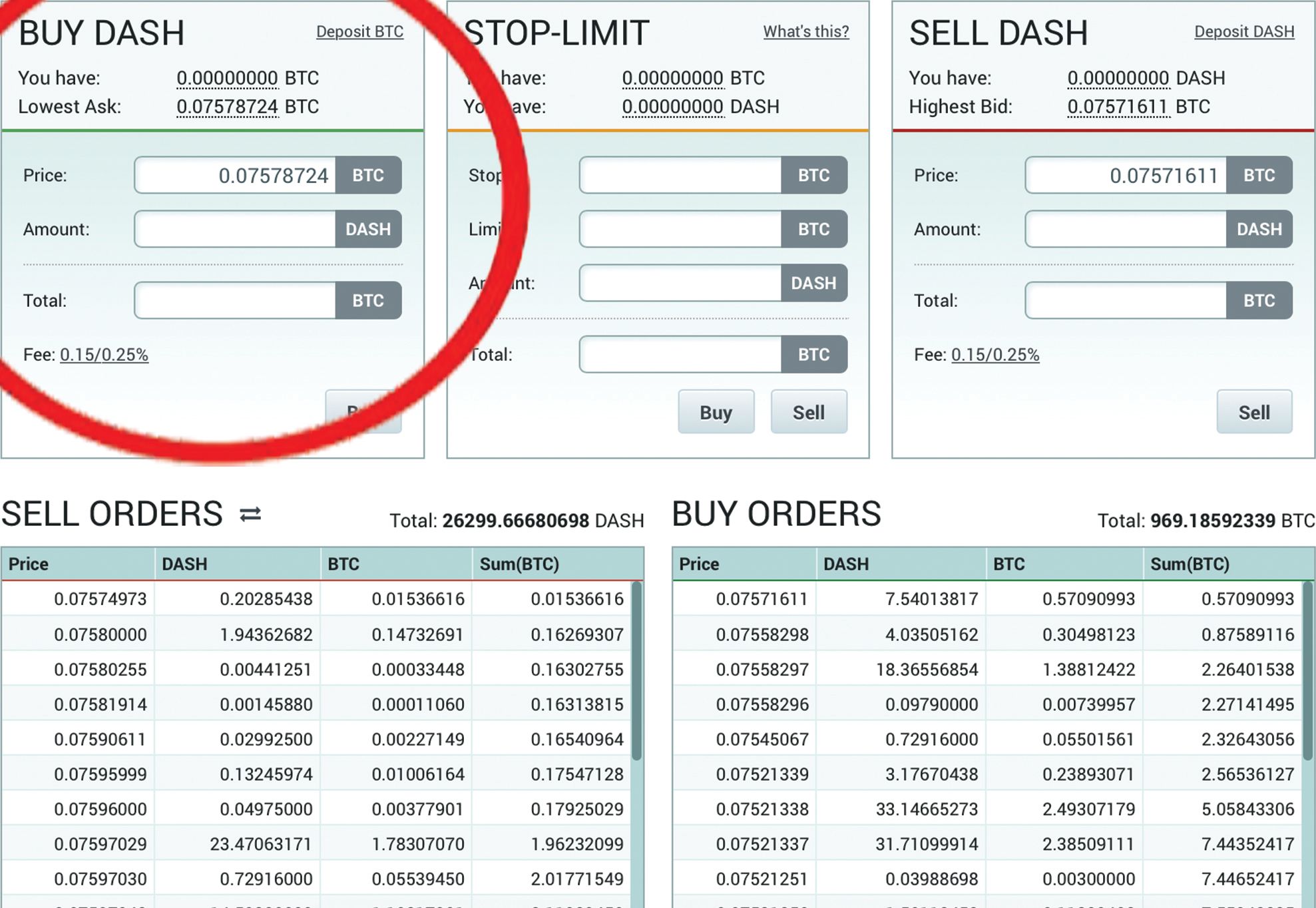Open the Deposit BTC link
Screen dimensions: 1316x908
pos(359,31)
